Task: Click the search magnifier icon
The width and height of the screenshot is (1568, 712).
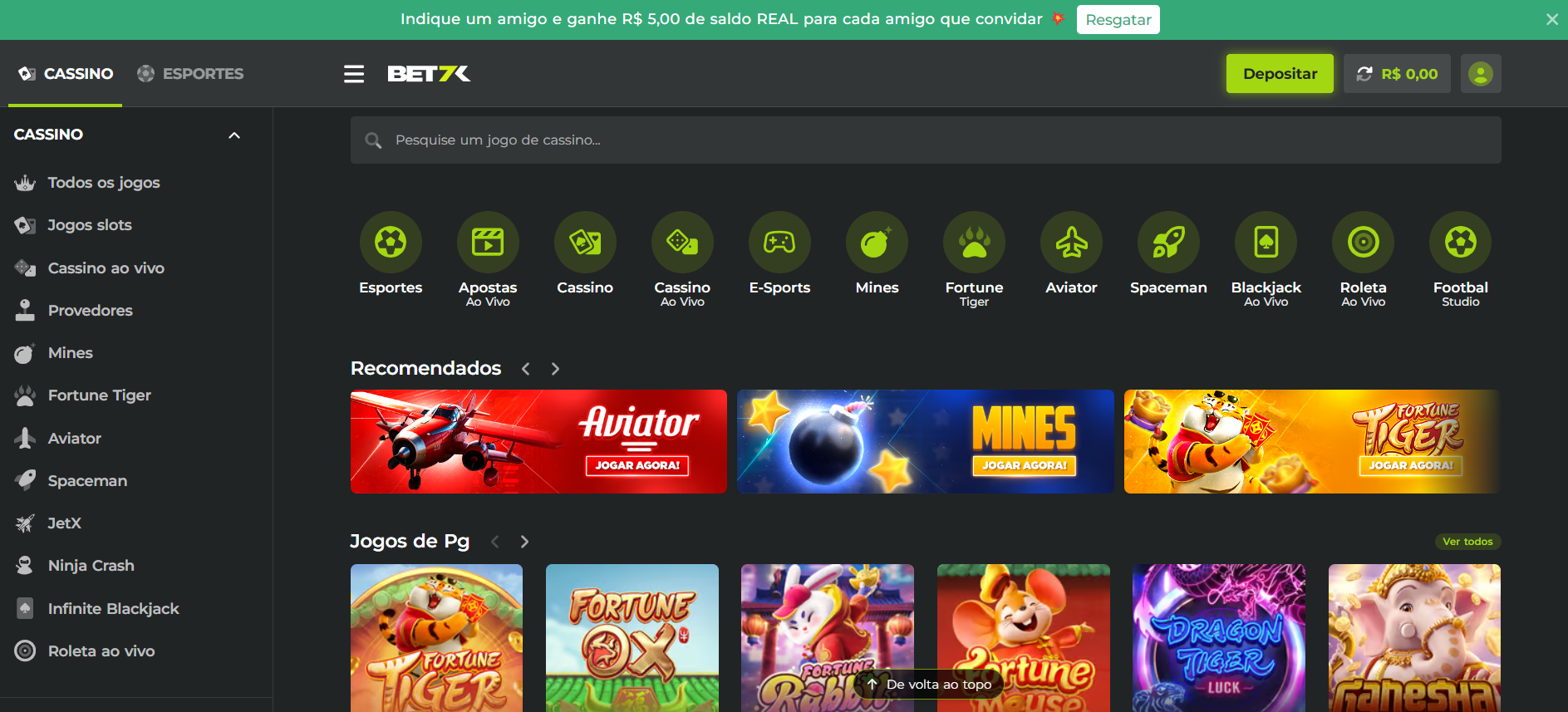Action: 374,140
